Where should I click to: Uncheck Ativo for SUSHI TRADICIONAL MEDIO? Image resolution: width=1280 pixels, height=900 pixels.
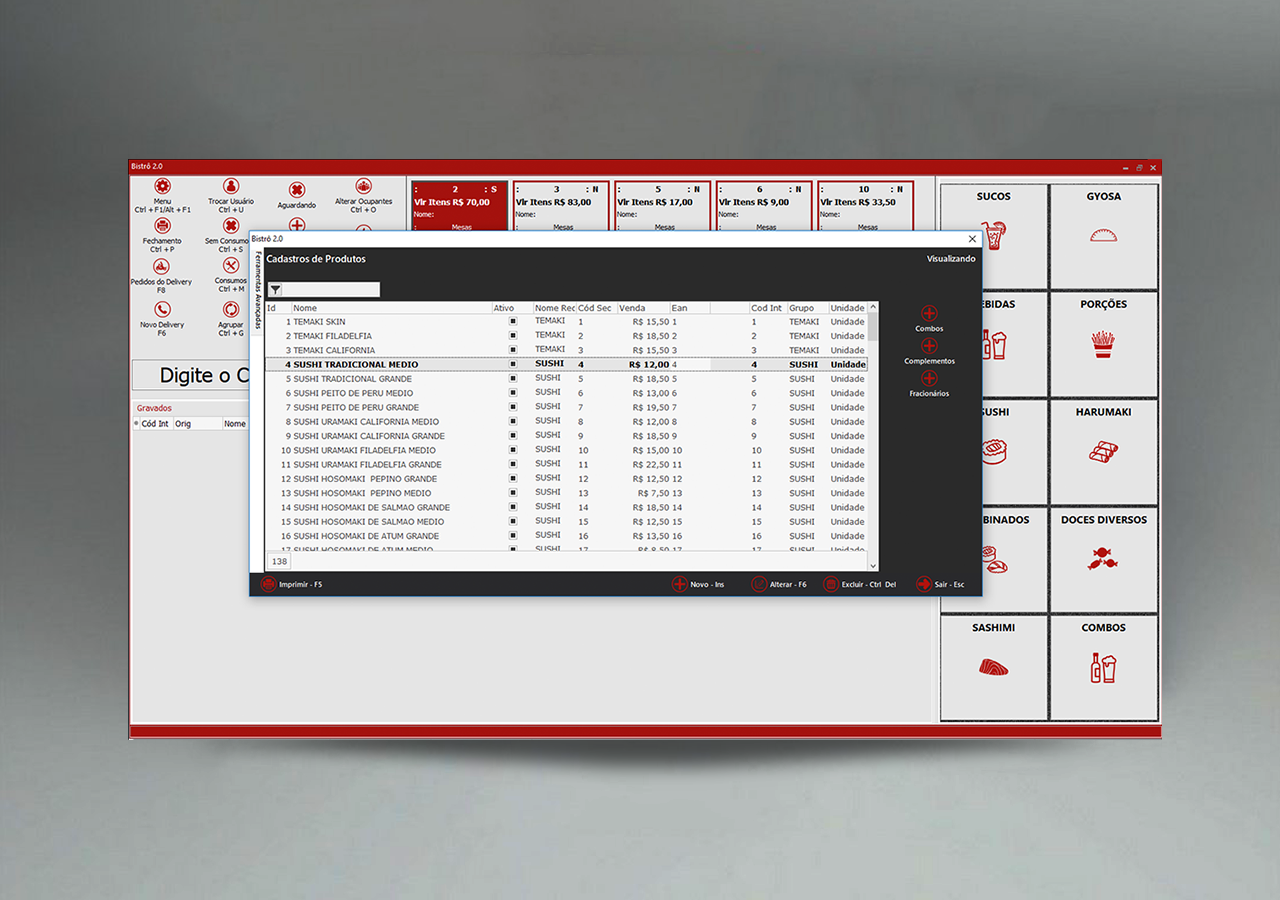pyautogui.click(x=513, y=365)
